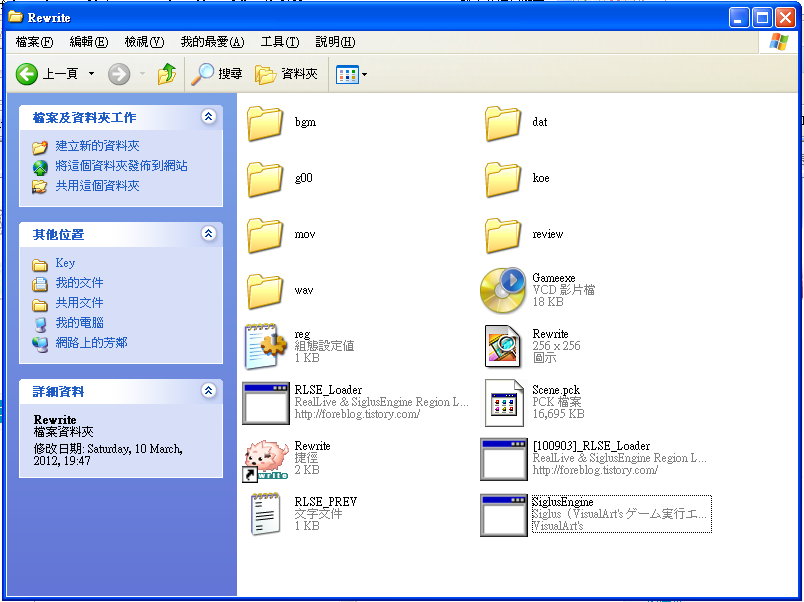The image size is (804, 602).
Task: Select the SiglusEngine application icon
Action: [x=504, y=515]
